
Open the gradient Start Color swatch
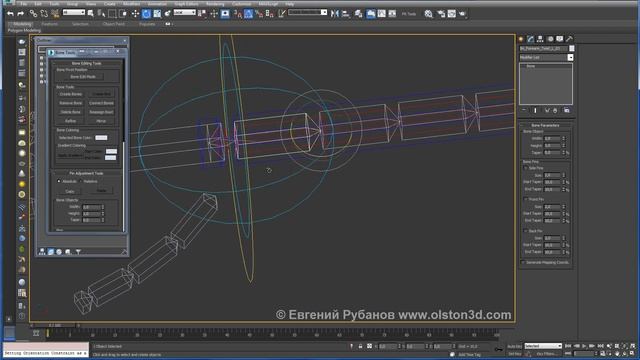tap(111, 151)
